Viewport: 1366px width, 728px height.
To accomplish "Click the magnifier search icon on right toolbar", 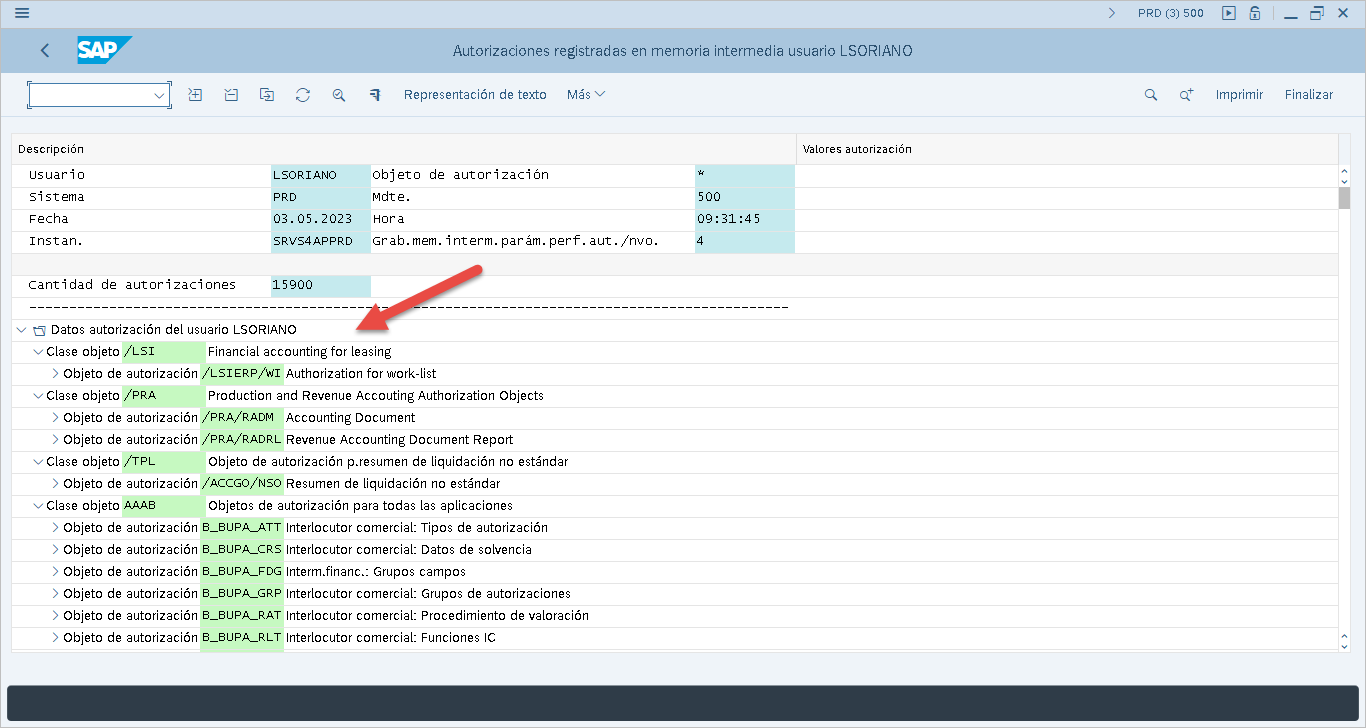I will click(1151, 95).
